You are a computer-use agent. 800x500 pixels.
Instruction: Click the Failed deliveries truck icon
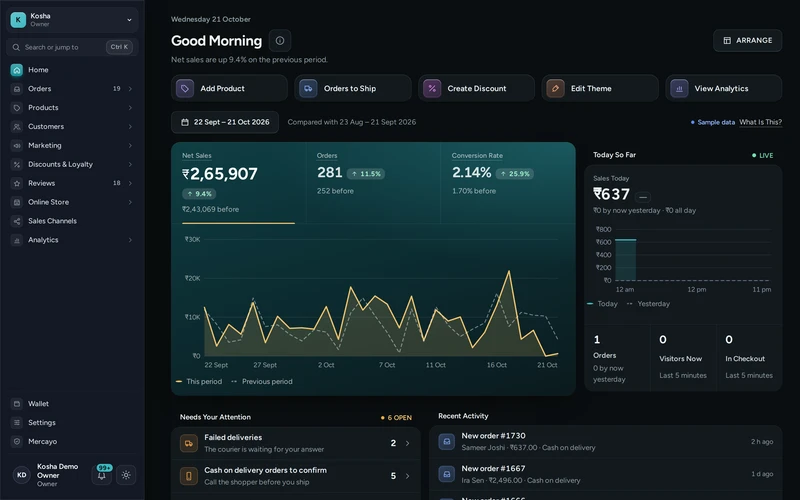[189, 443]
